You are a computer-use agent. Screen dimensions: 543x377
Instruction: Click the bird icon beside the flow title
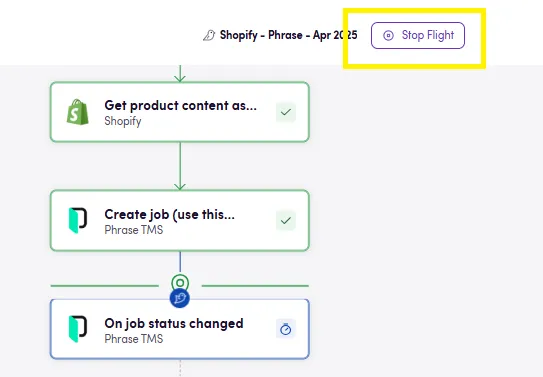click(x=209, y=35)
